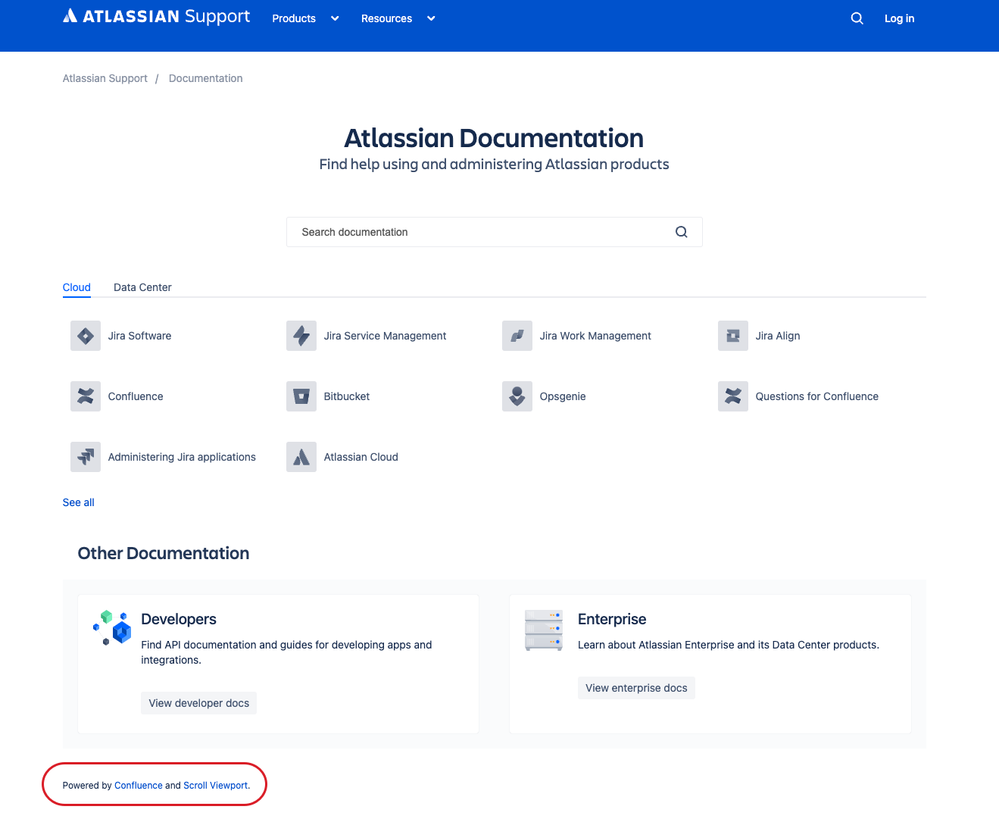
Task: Click See all products link
Action: (78, 502)
